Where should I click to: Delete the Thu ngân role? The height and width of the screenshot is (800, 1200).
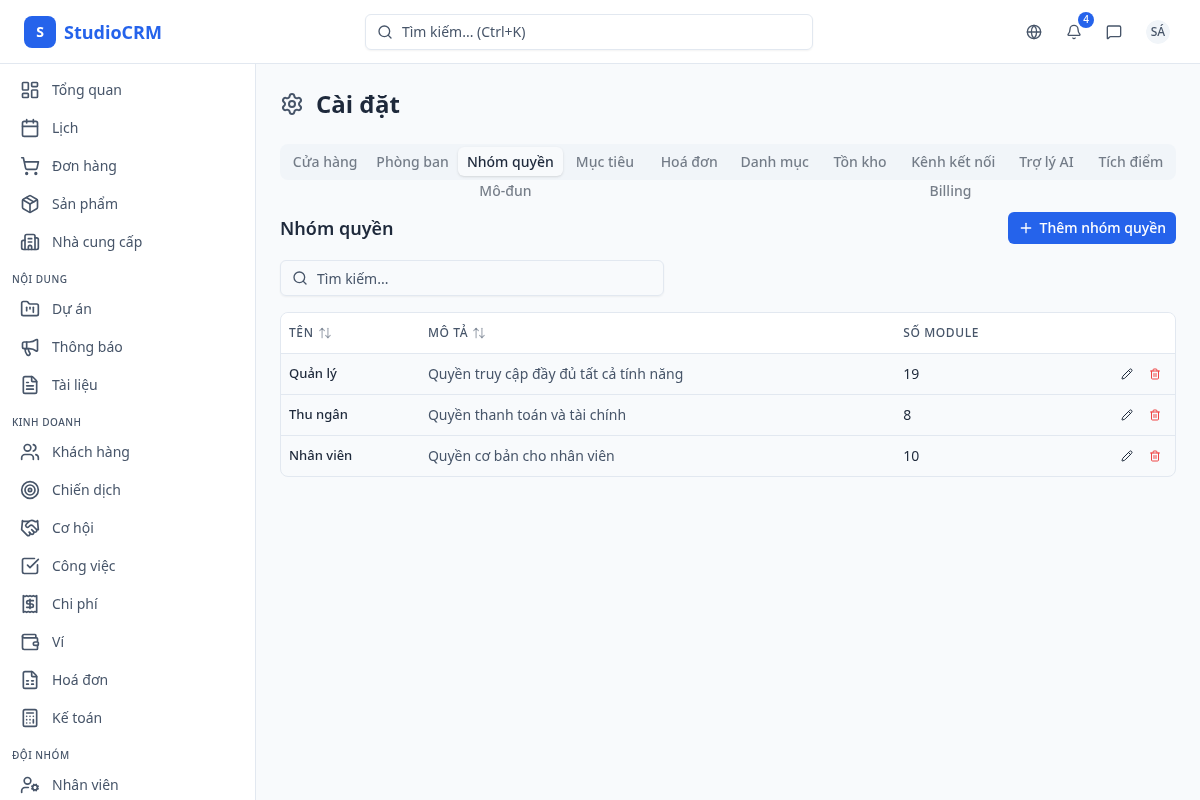pyautogui.click(x=1155, y=415)
